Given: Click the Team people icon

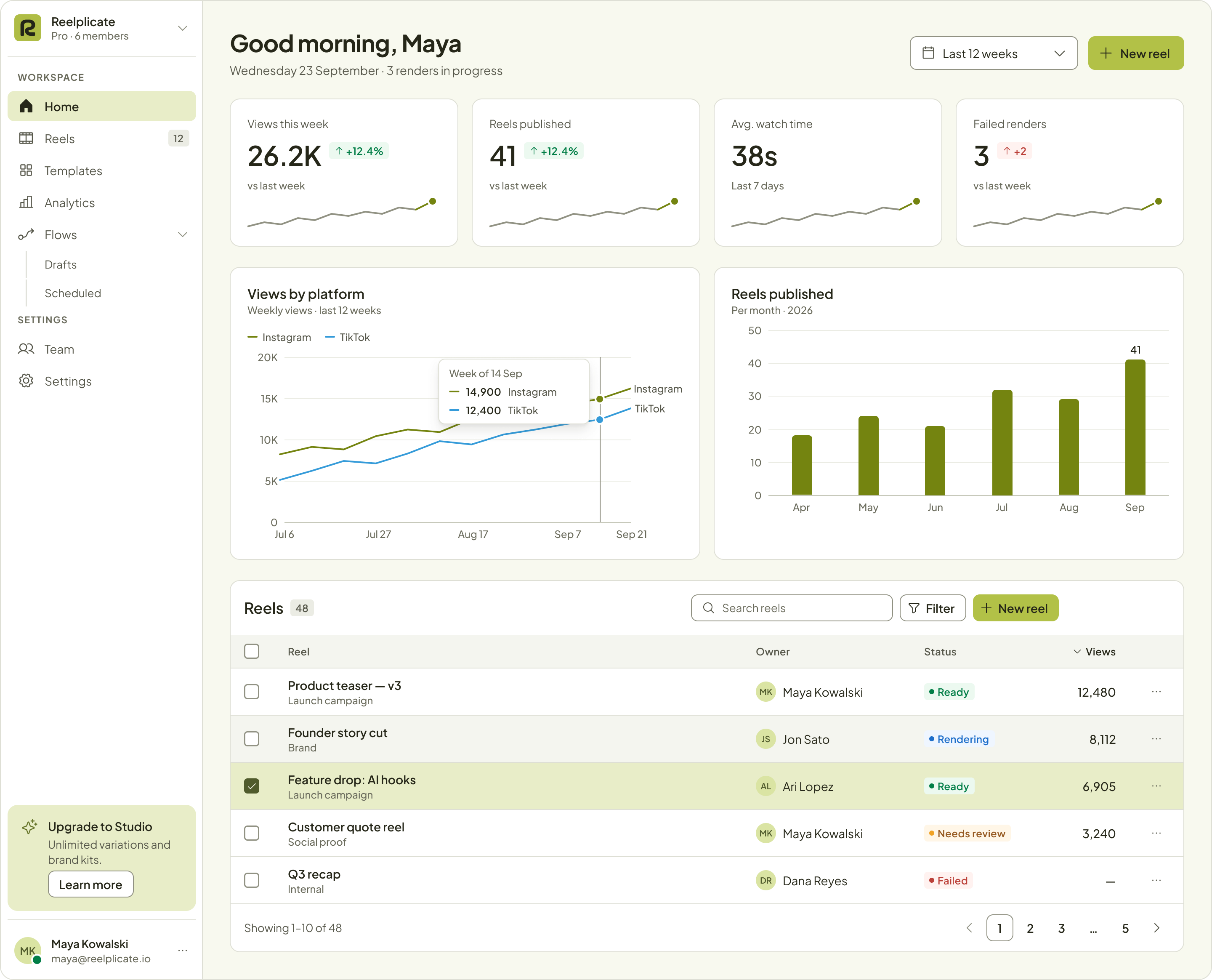Looking at the screenshot, I should pyautogui.click(x=26, y=349).
